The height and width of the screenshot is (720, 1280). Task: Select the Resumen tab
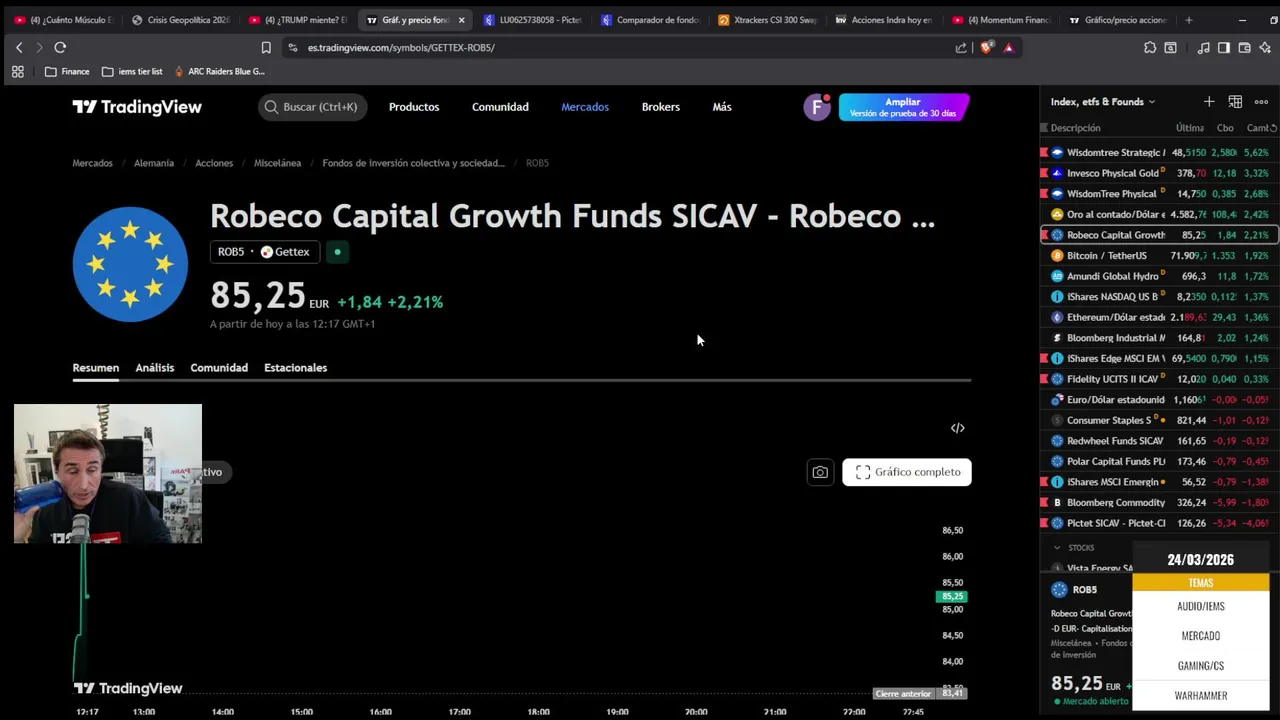click(96, 368)
